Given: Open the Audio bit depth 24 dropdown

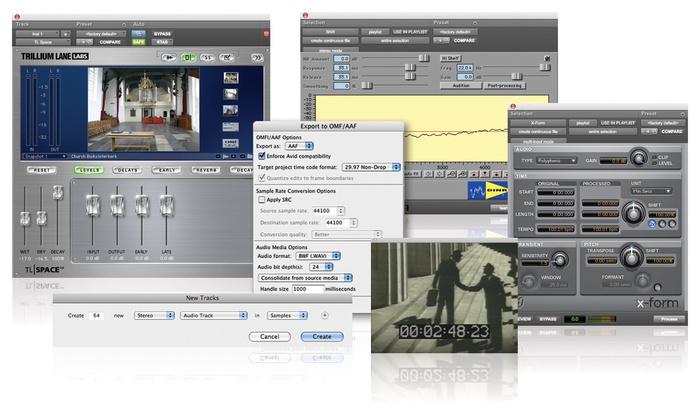Looking at the screenshot, I should coord(321,267).
